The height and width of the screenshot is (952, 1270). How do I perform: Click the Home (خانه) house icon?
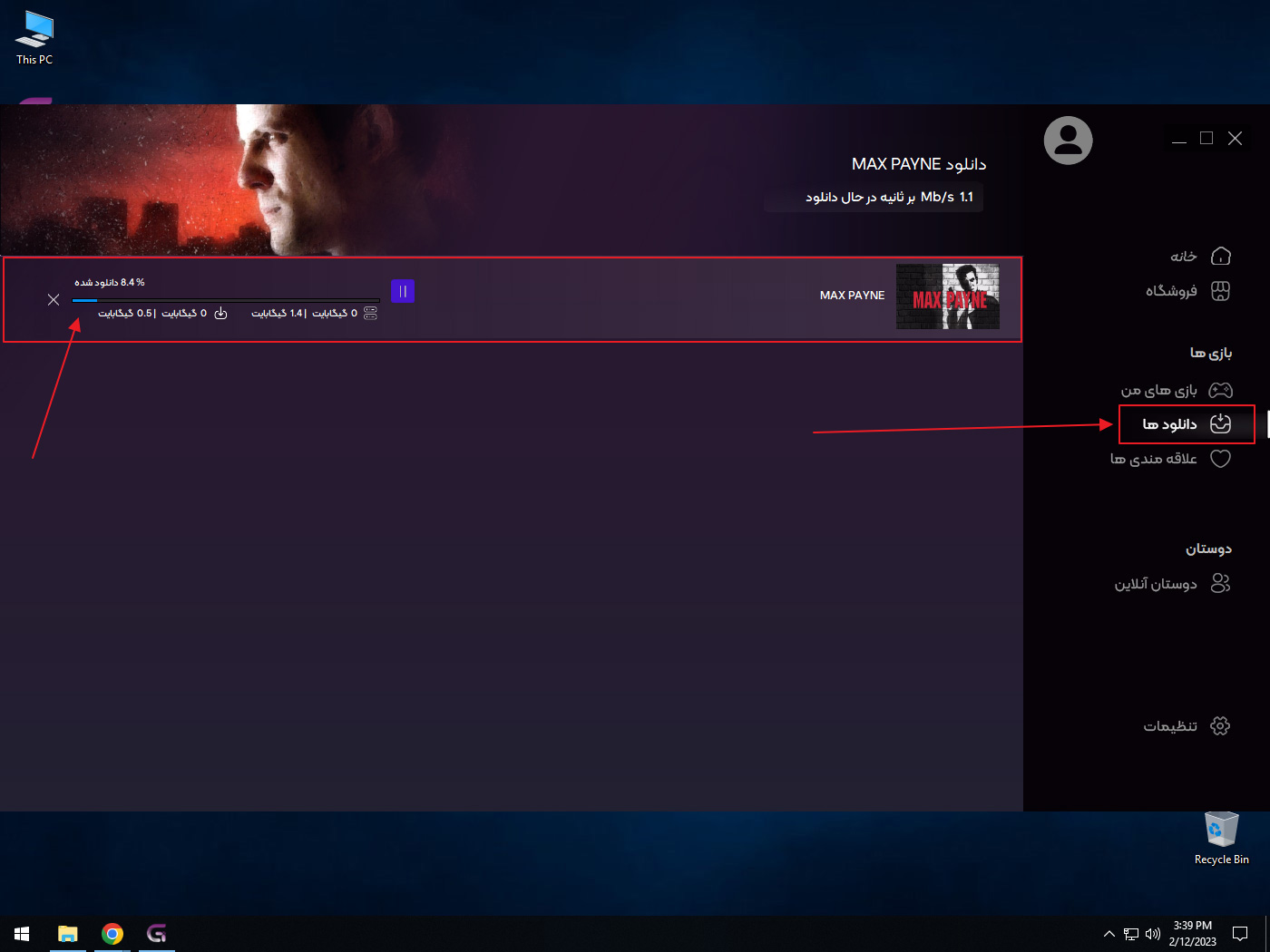1221,257
